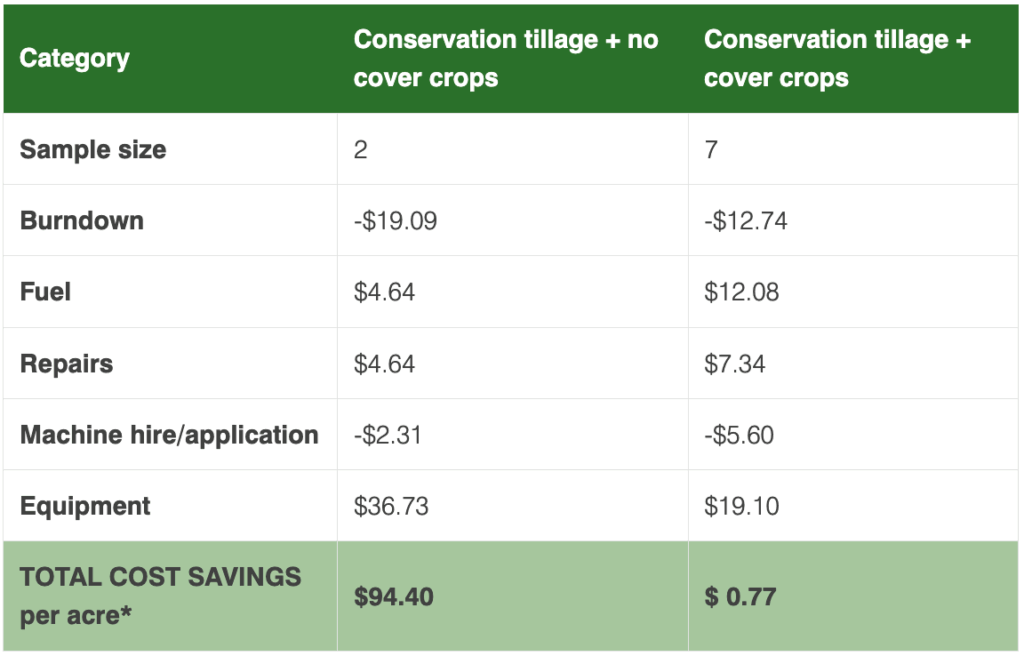The image size is (1024, 656).
Task: Click the Equipment row label
Action: (85, 506)
